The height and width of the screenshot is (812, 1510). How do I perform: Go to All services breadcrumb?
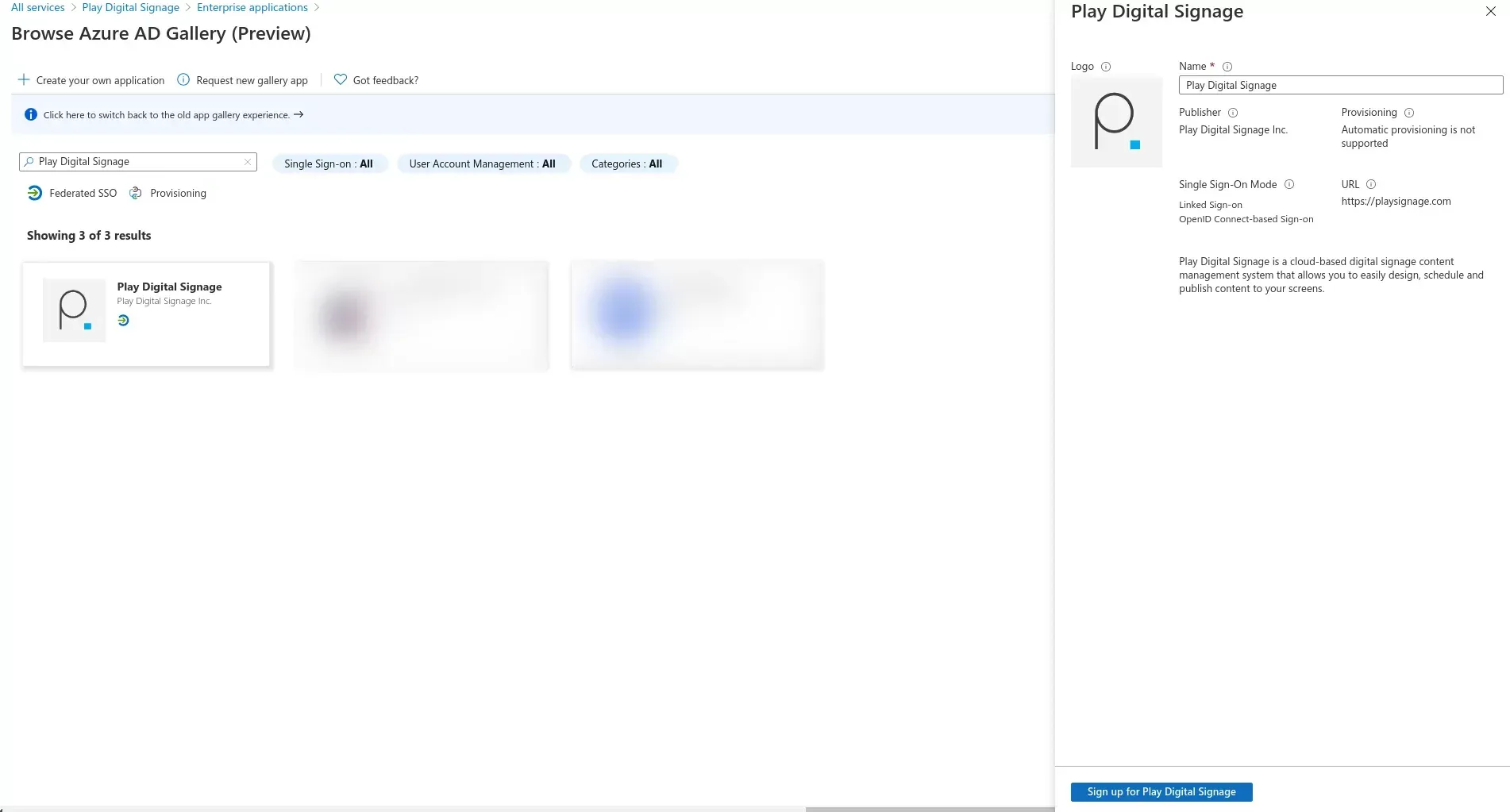(x=38, y=7)
